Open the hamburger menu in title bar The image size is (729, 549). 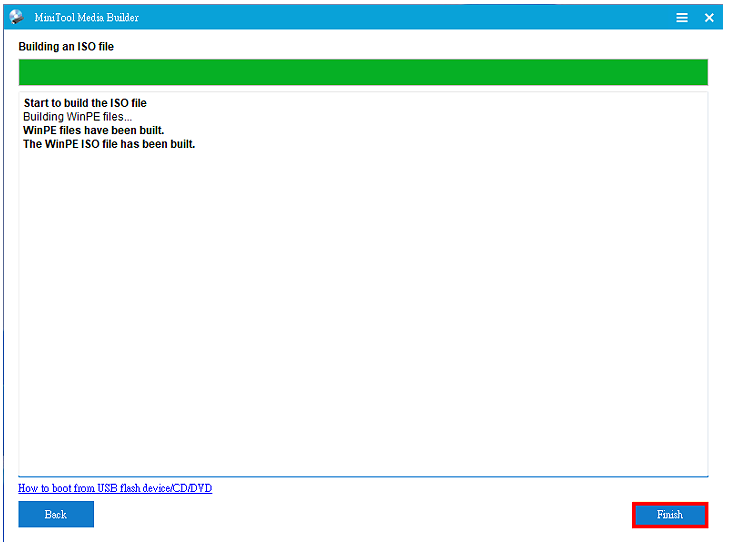point(682,18)
